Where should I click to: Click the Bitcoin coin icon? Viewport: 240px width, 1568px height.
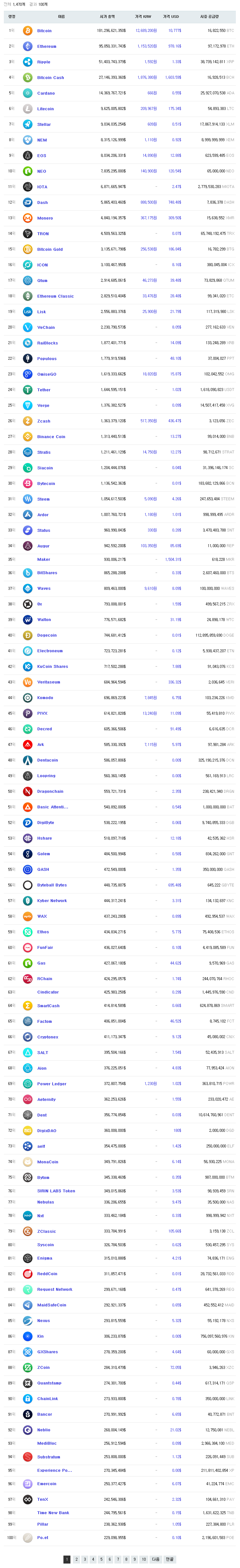click(27, 31)
